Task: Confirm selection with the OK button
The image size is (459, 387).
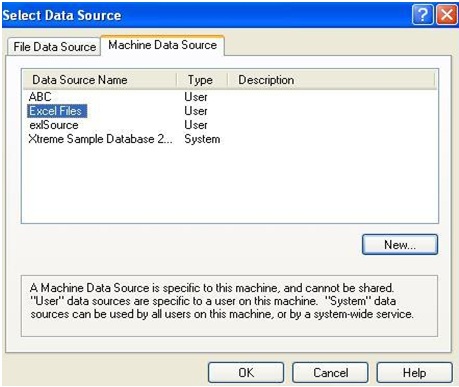Action: pyautogui.click(x=246, y=373)
